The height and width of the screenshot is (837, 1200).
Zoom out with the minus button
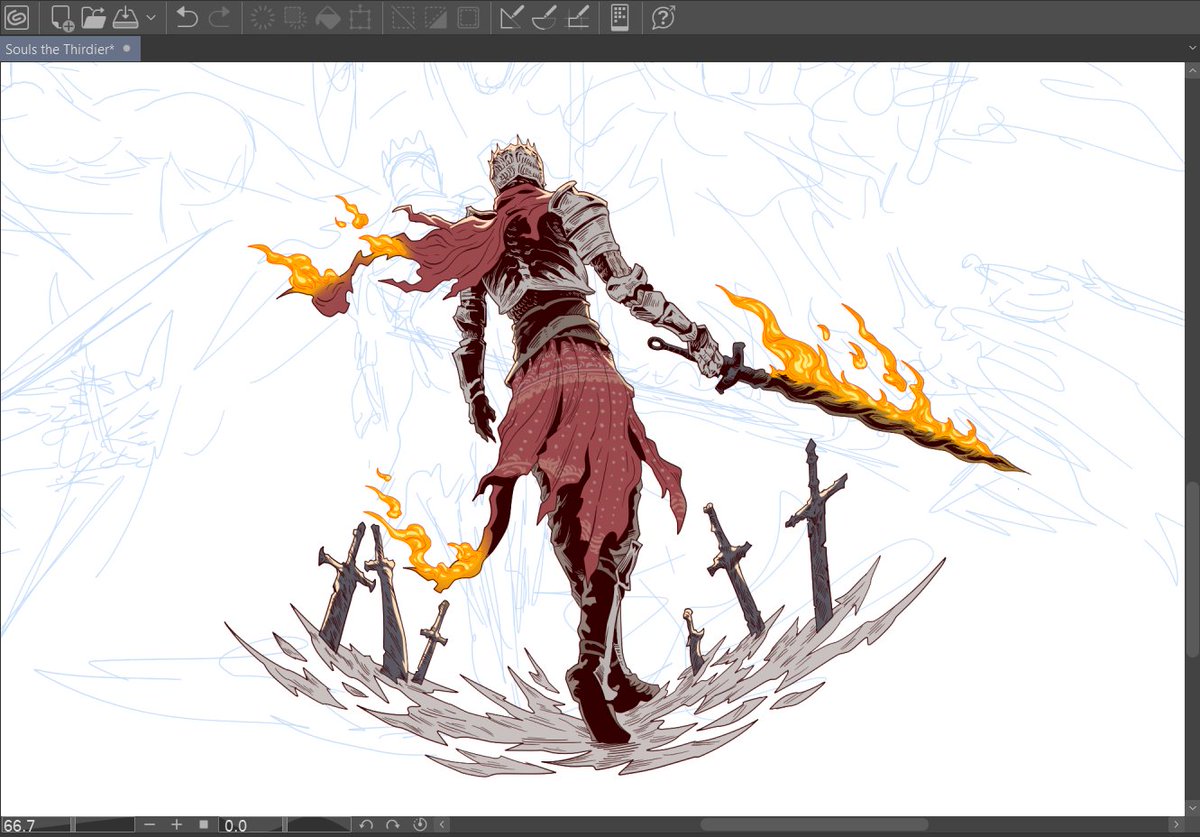point(149,825)
